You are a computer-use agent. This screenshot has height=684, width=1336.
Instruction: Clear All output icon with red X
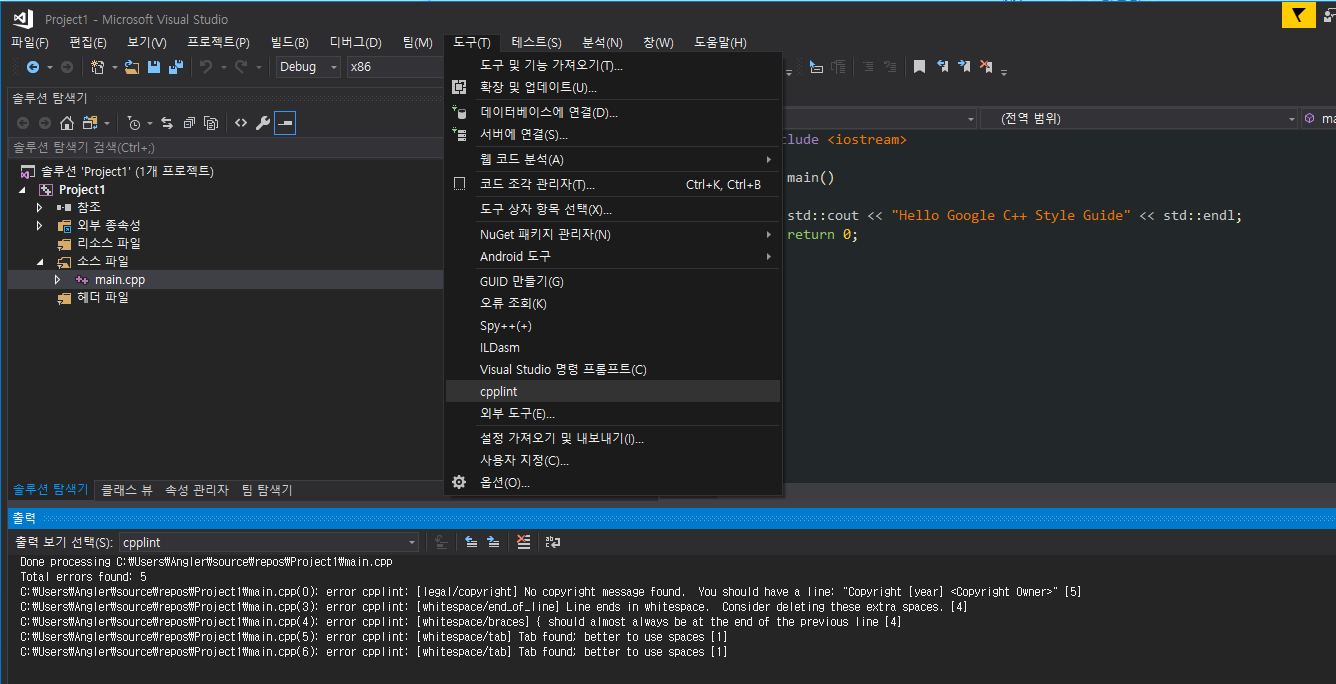(x=523, y=542)
